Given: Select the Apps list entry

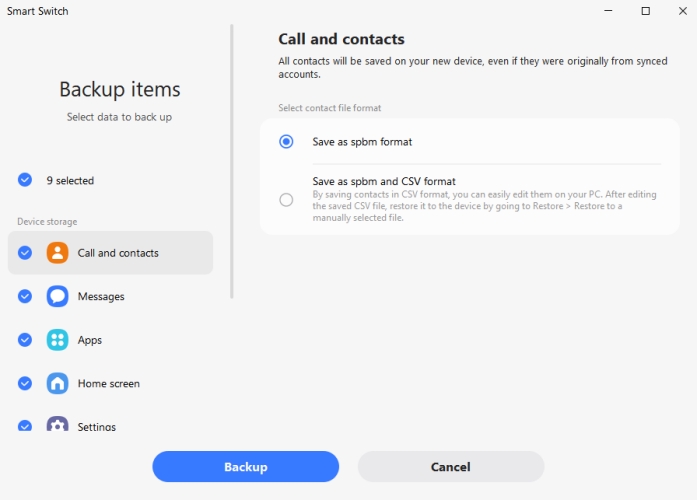Looking at the screenshot, I should coord(90,340).
